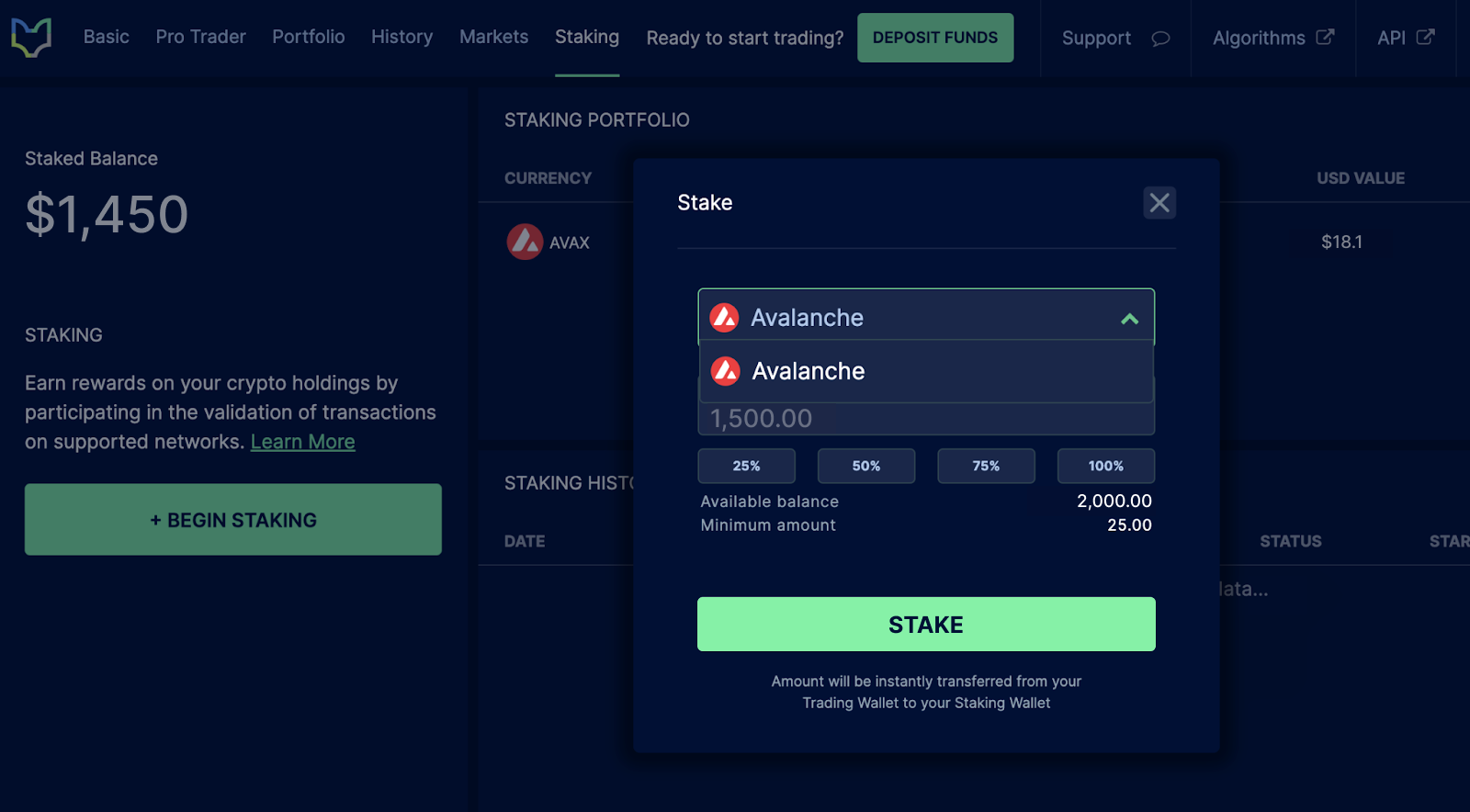The height and width of the screenshot is (812, 1470).
Task: Choose the 50% amount button
Action: tap(866, 466)
